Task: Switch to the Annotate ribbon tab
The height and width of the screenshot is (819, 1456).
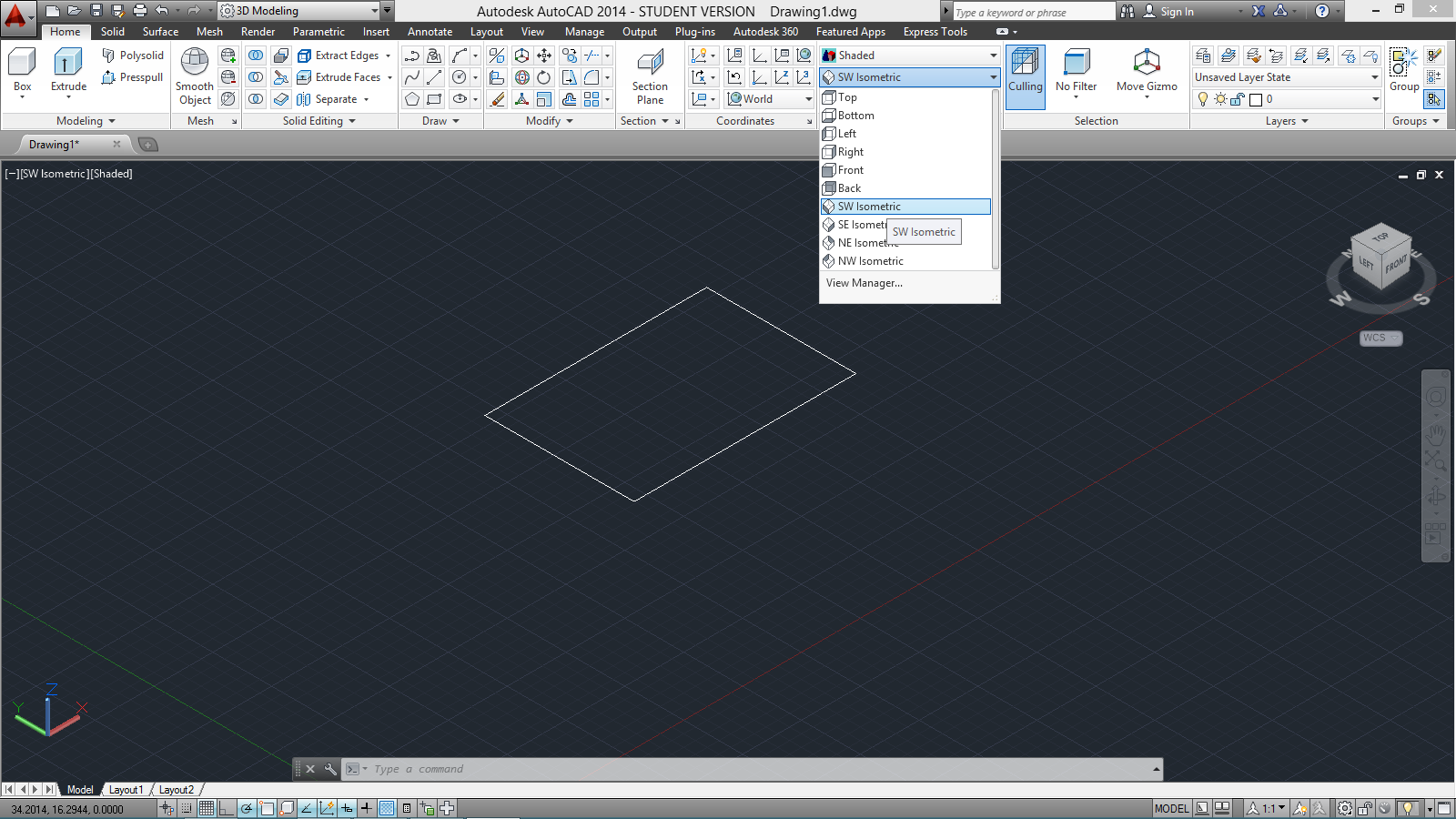Action: point(430,32)
